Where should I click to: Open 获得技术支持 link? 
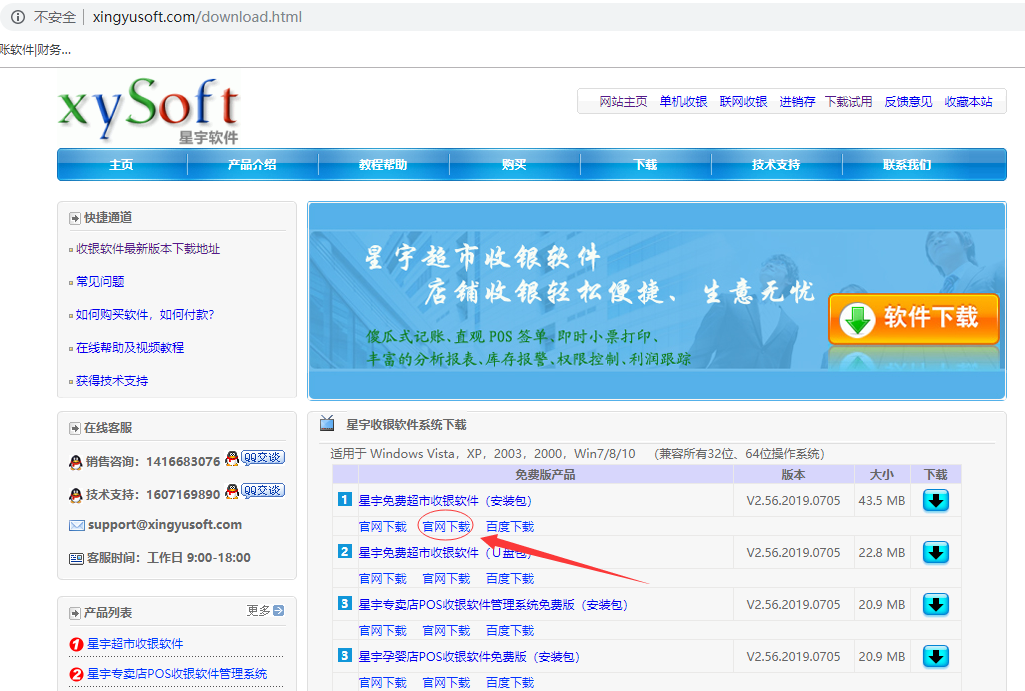point(112,380)
